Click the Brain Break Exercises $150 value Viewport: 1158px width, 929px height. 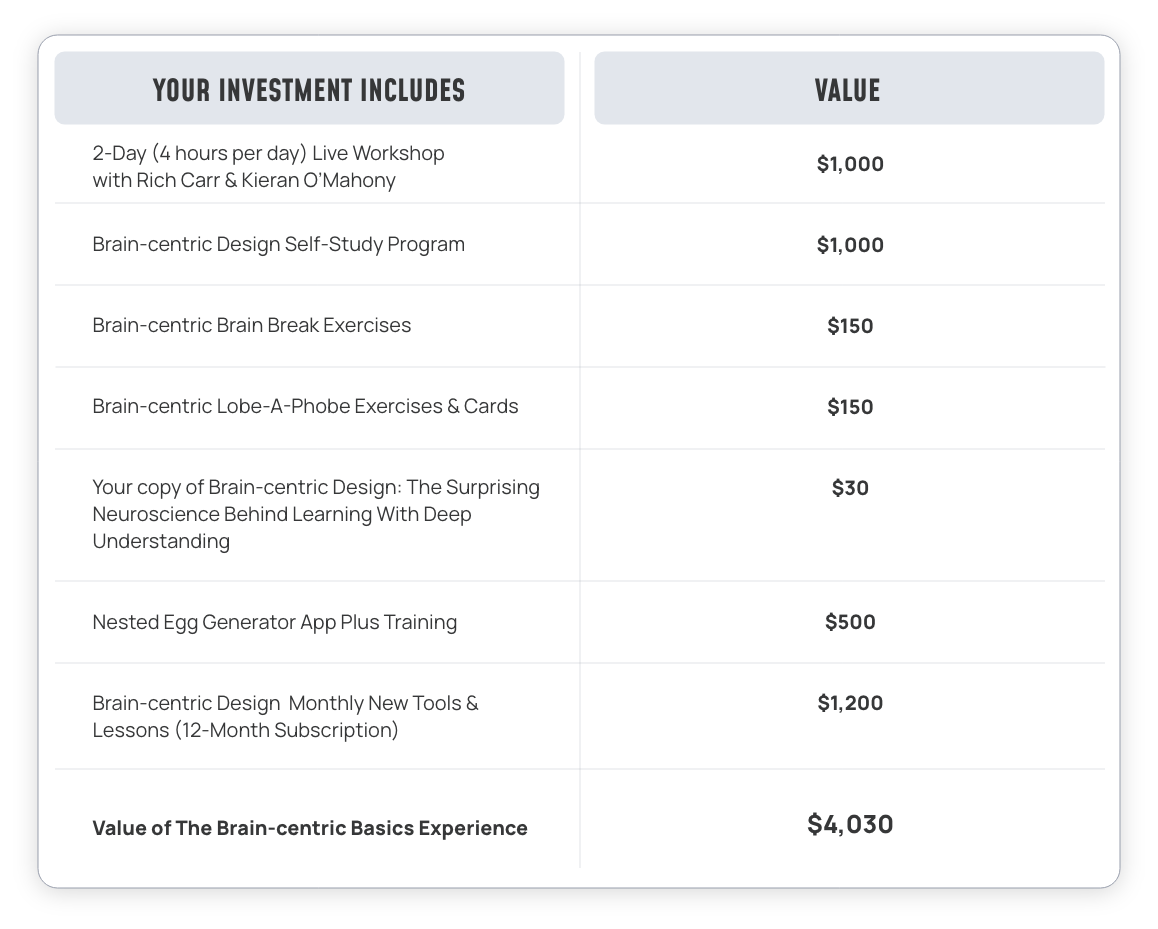tap(850, 326)
